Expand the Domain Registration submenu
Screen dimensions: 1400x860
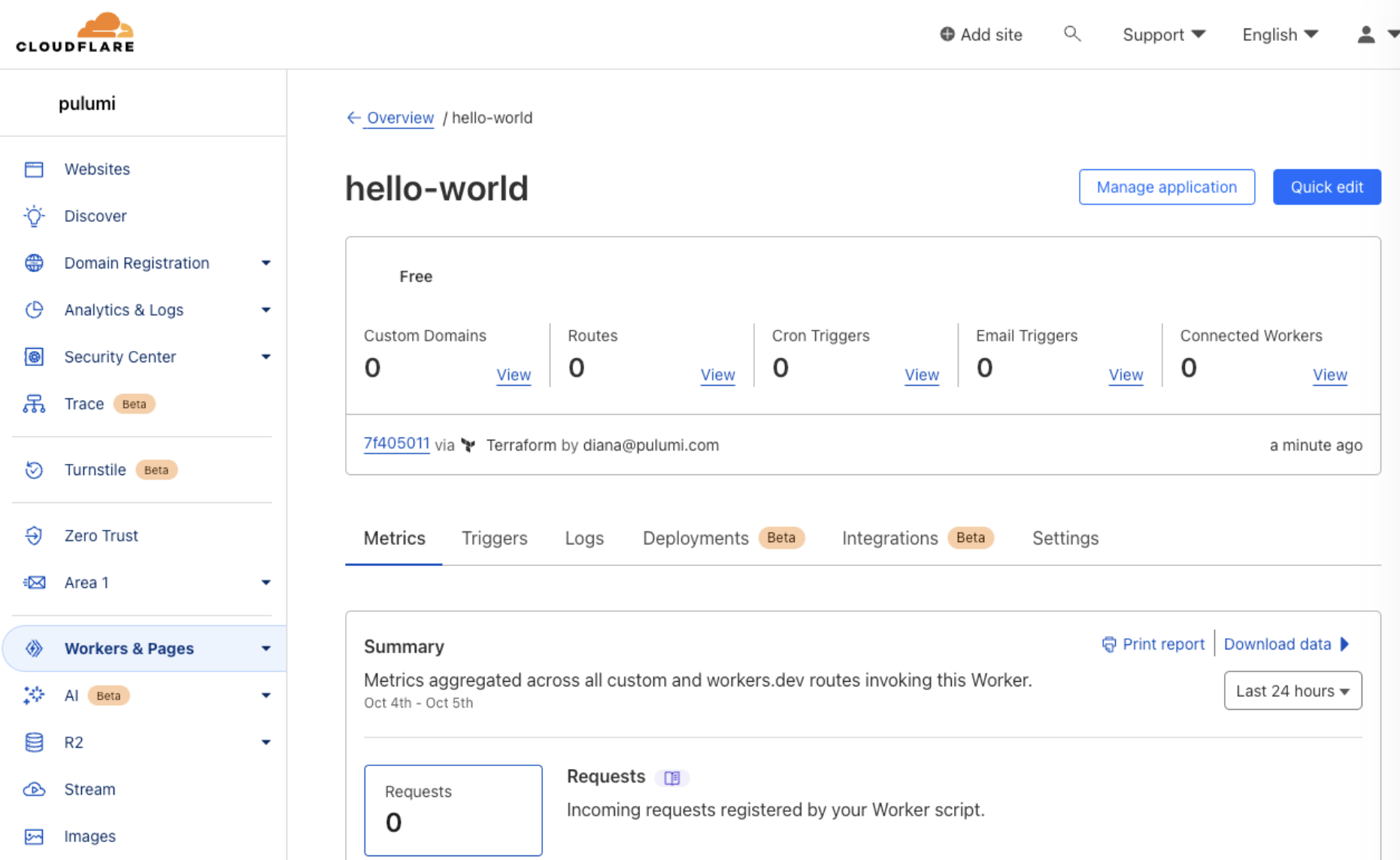[x=265, y=263]
